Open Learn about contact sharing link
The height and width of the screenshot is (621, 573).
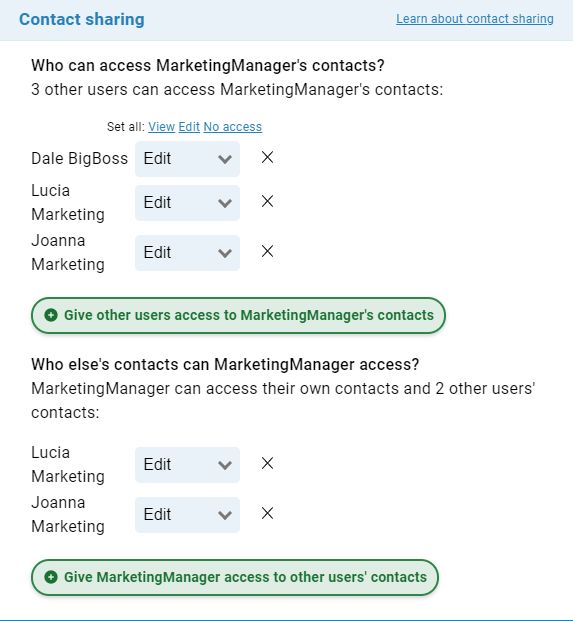(475, 19)
